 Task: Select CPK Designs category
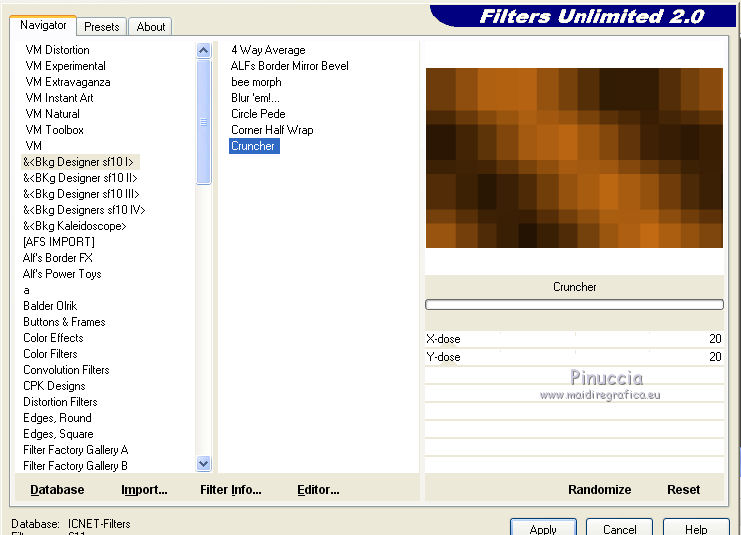tap(54, 386)
